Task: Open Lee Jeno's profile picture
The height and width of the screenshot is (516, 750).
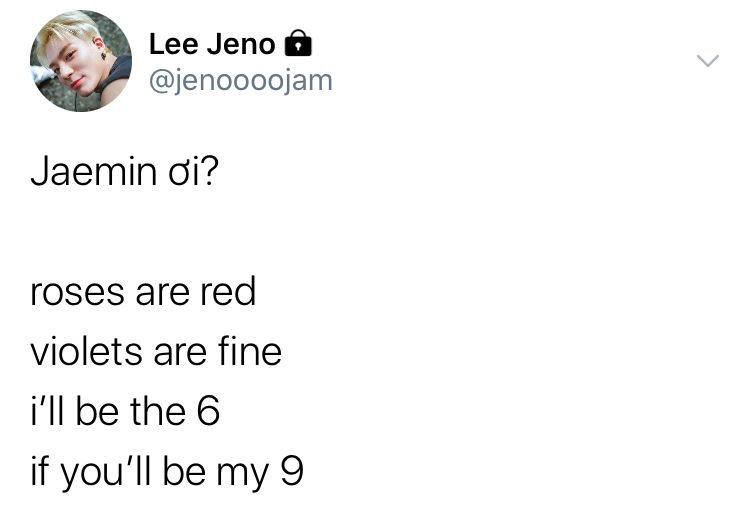Action: (81, 60)
